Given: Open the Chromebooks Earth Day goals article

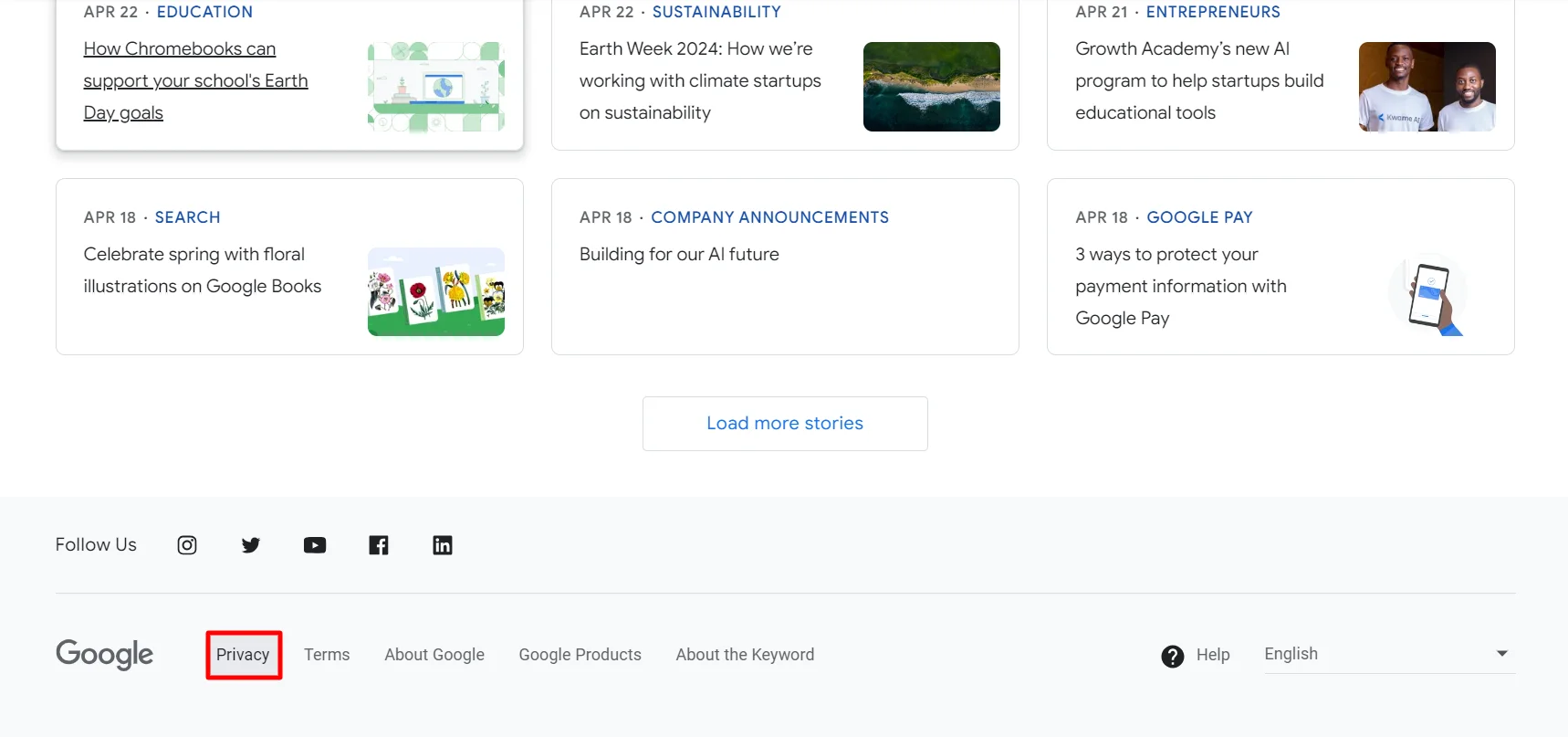Looking at the screenshot, I should (195, 80).
